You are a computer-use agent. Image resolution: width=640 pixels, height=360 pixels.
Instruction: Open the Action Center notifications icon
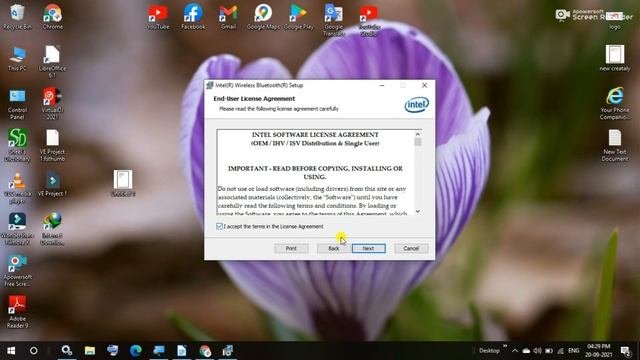point(626,351)
